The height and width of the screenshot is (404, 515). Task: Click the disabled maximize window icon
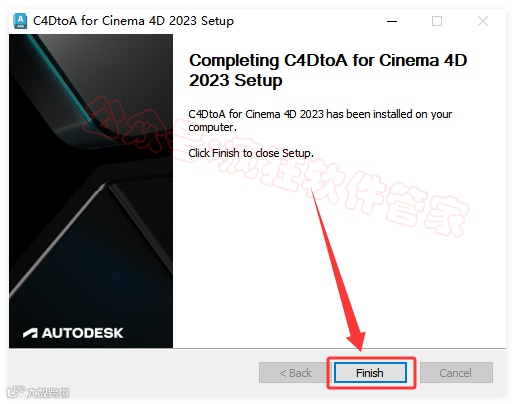[437, 21]
